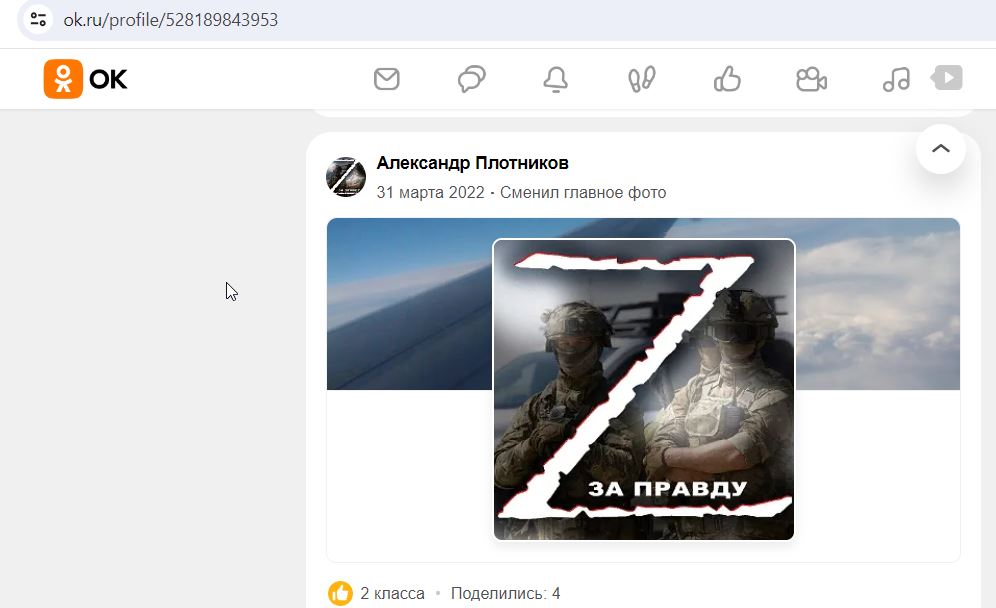Open the video camera icon

[x=811, y=79]
